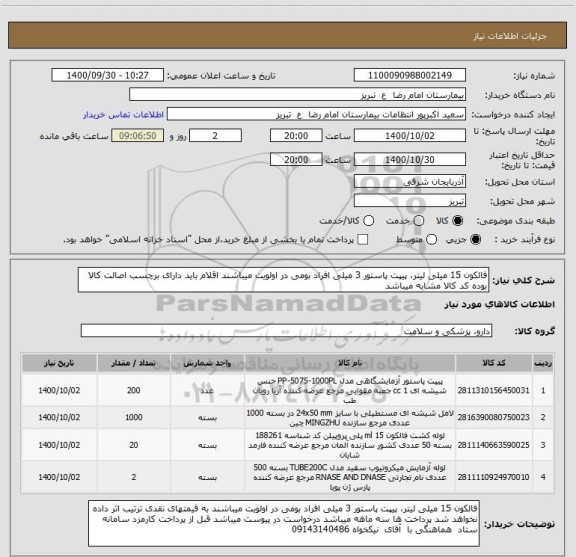
Task: Click the remaining days field showing 2
Action: pos(215,136)
